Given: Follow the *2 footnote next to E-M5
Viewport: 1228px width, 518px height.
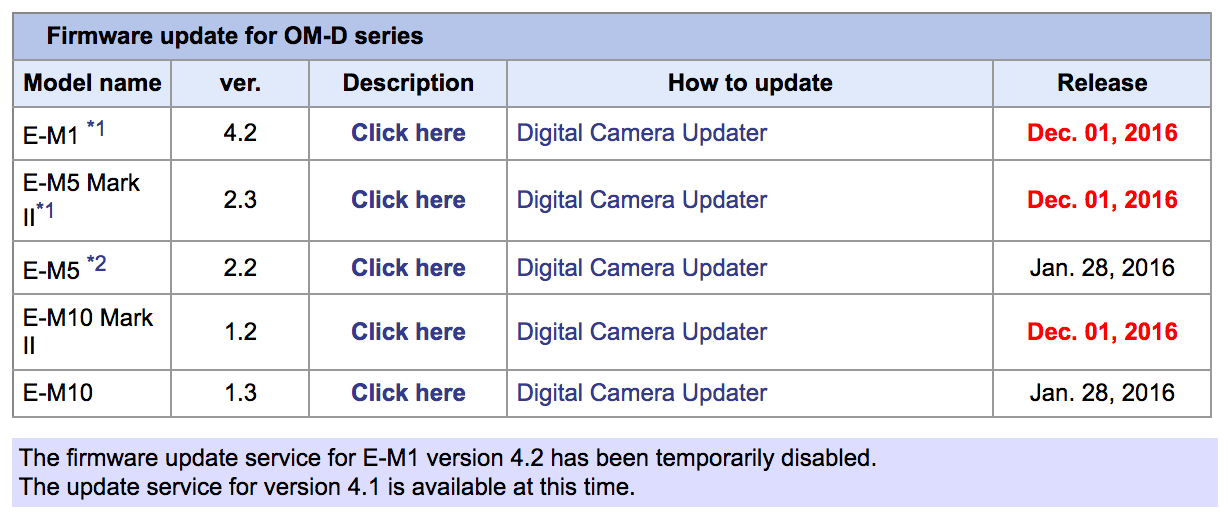Looking at the screenshot, I should click(96, 264).
